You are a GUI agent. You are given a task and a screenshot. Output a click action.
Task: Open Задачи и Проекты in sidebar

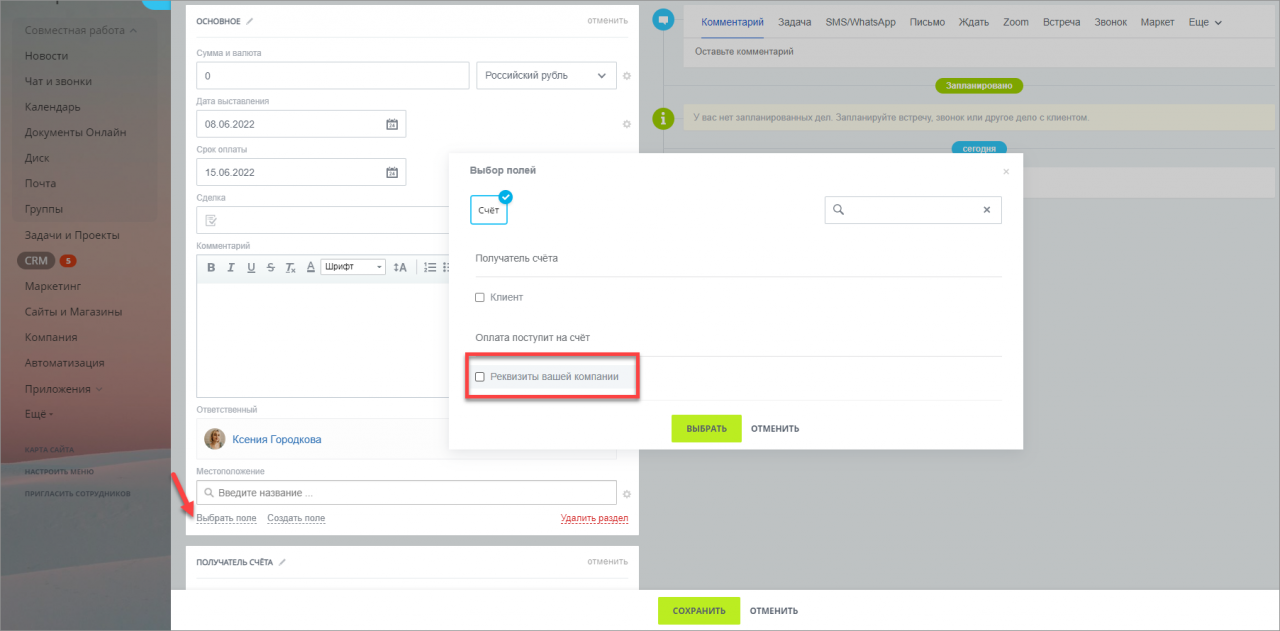[x=72, y=235]
